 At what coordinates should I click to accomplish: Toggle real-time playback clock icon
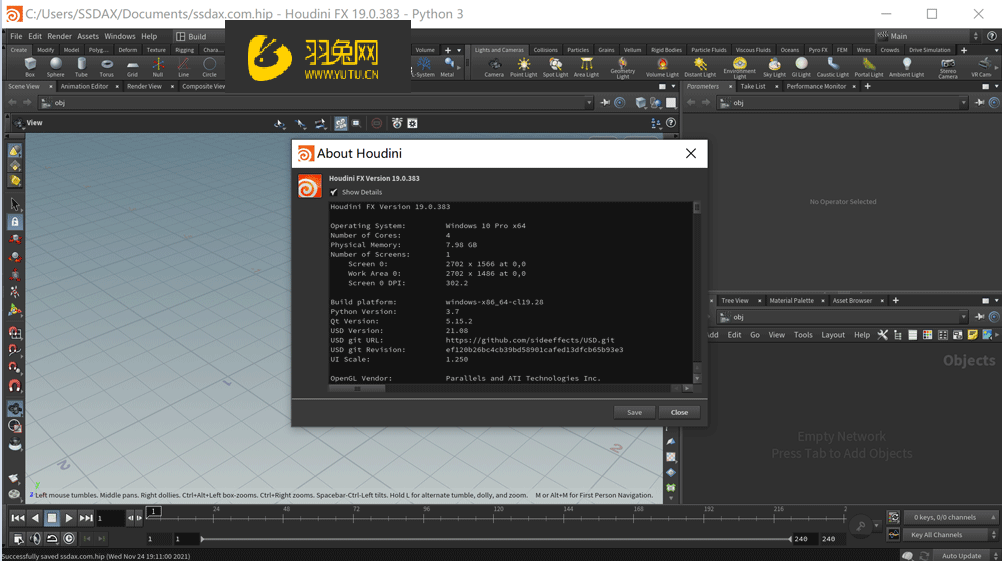(x=69, y=539)
